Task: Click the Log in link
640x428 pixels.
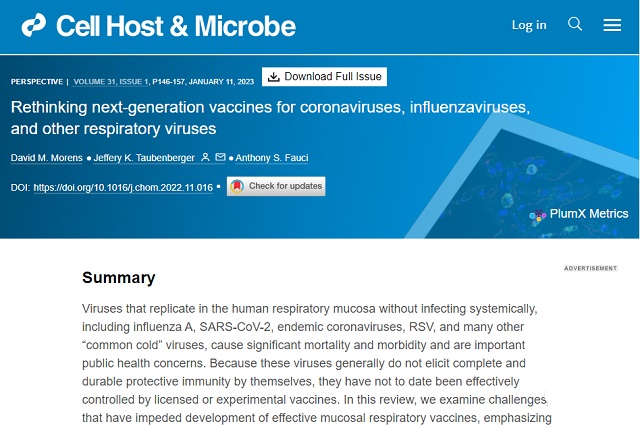Action: point(529,25)
